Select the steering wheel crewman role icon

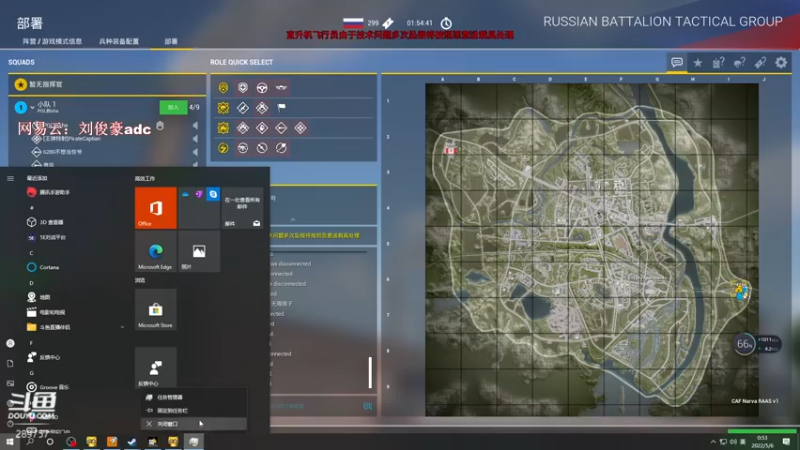[x=262, y=88]
